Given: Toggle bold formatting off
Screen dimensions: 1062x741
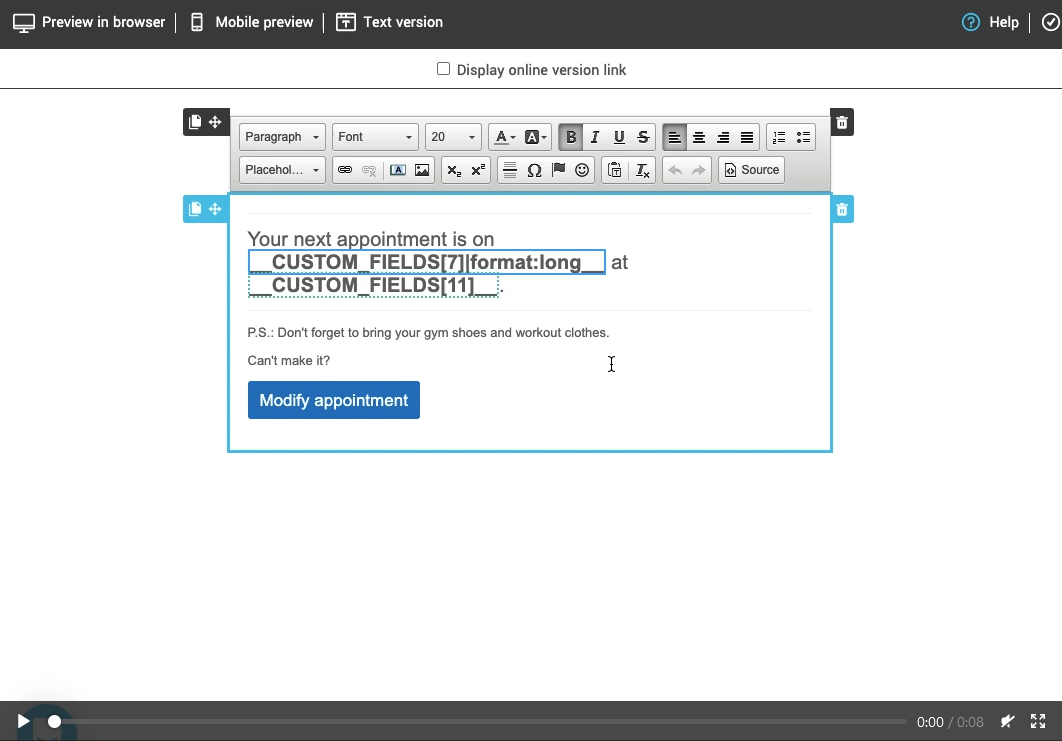Looking at the screenshot, I should tap(571, 137).
